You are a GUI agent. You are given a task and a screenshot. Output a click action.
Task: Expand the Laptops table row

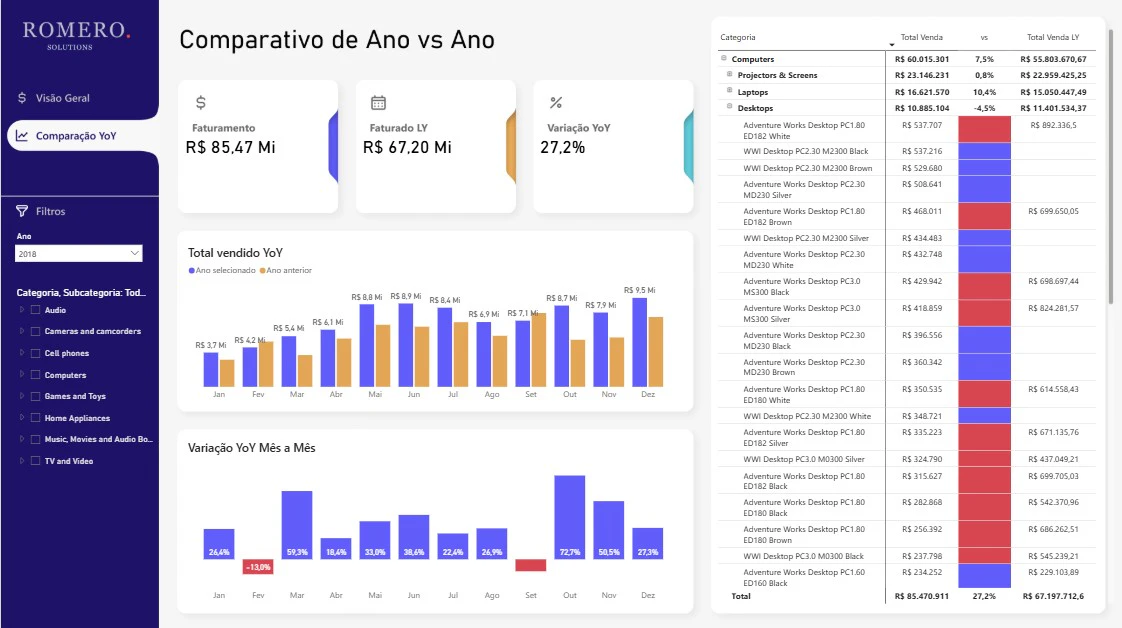730,90
